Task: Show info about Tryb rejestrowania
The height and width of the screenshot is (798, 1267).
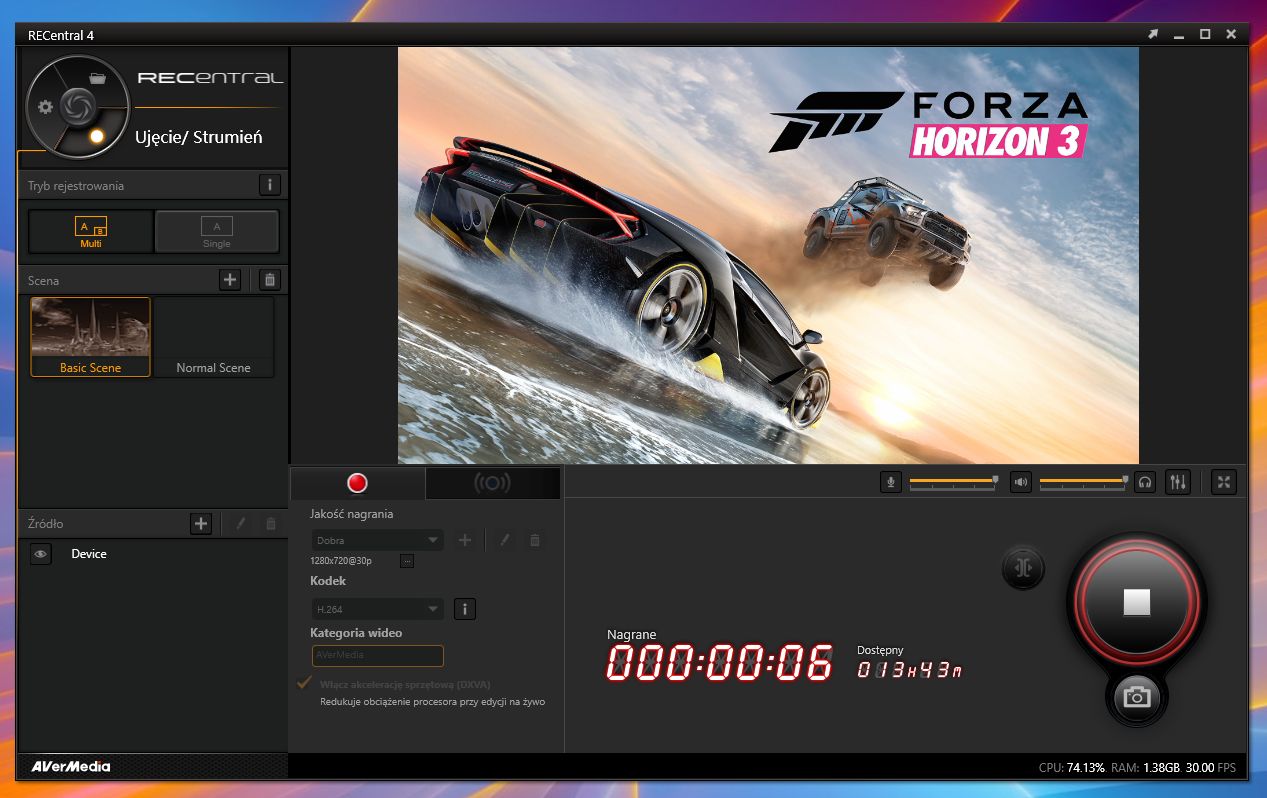Action: coord(269,185)
